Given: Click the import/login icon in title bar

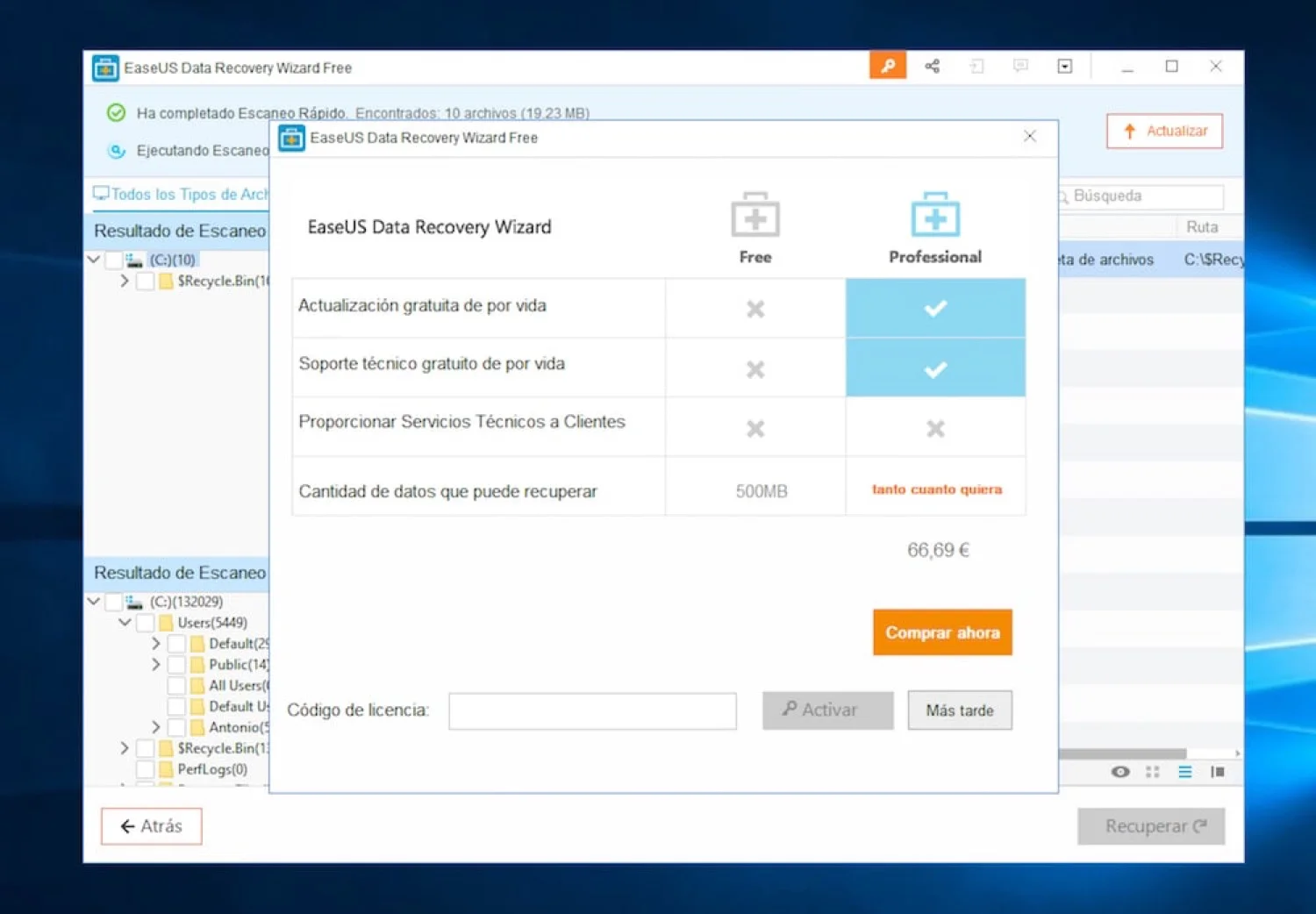Looking at the screenshot, I should point(976,66).
